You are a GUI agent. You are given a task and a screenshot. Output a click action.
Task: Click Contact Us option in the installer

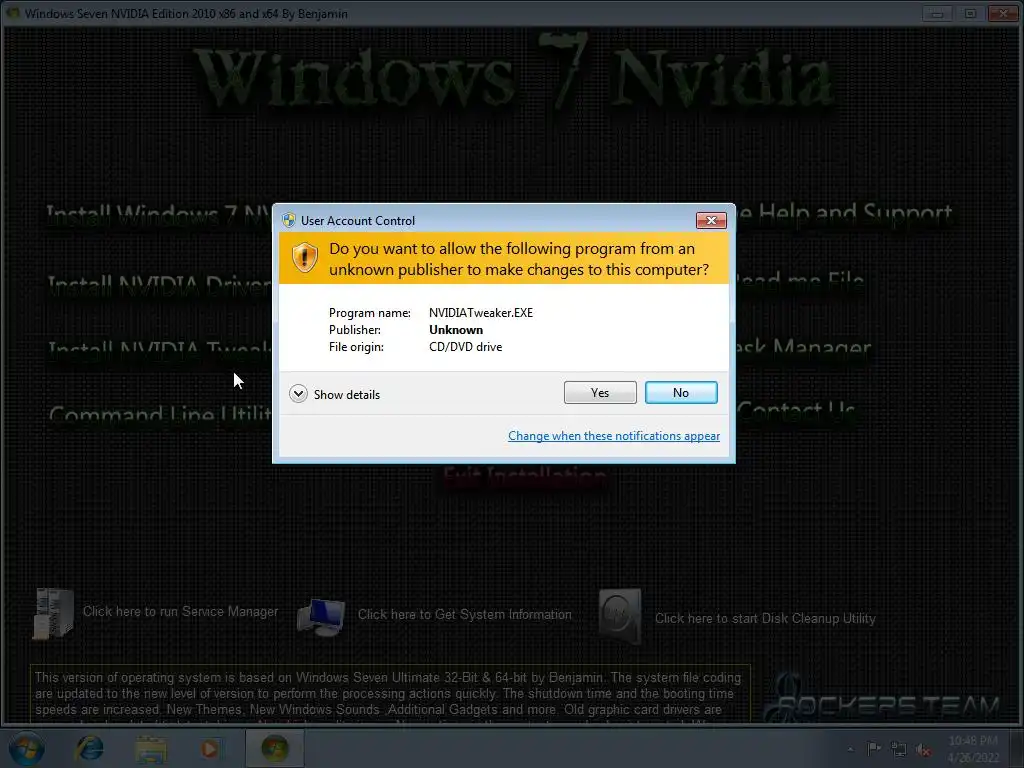tap(796, 411)
